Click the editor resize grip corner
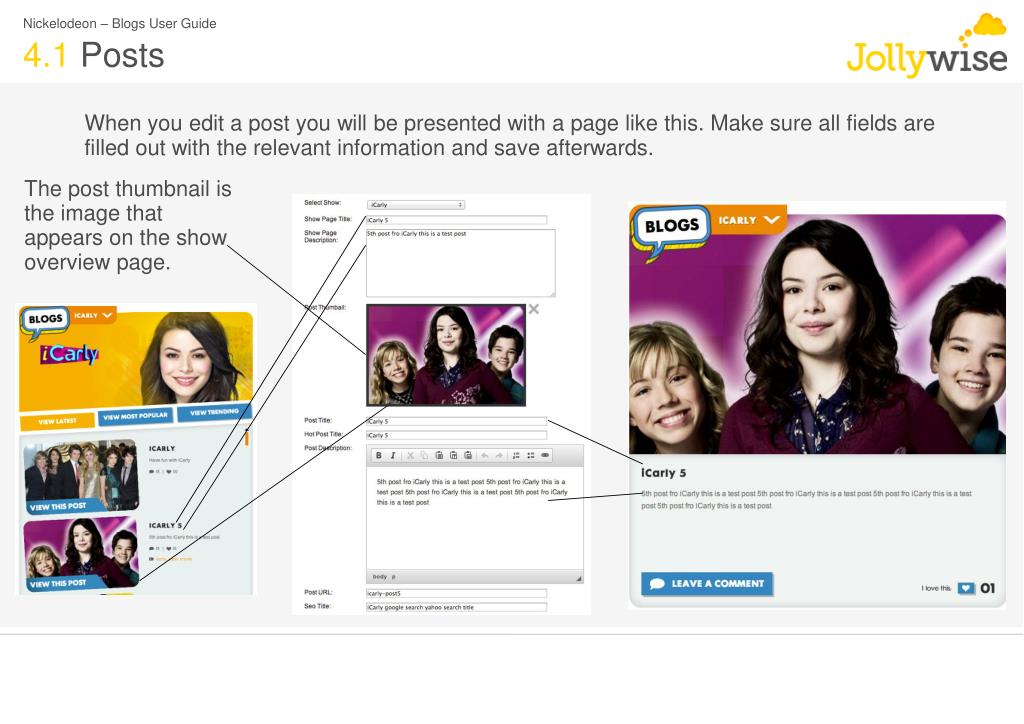1024x724 pixels. [579, 578]
